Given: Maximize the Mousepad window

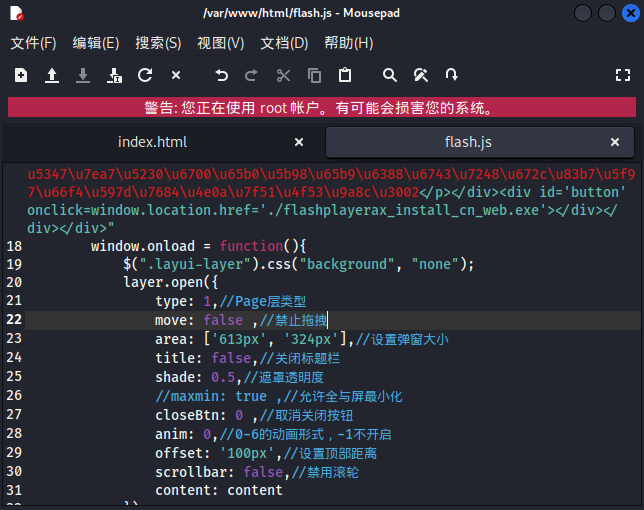Looking at the screenshot, I should pos(607,13).
